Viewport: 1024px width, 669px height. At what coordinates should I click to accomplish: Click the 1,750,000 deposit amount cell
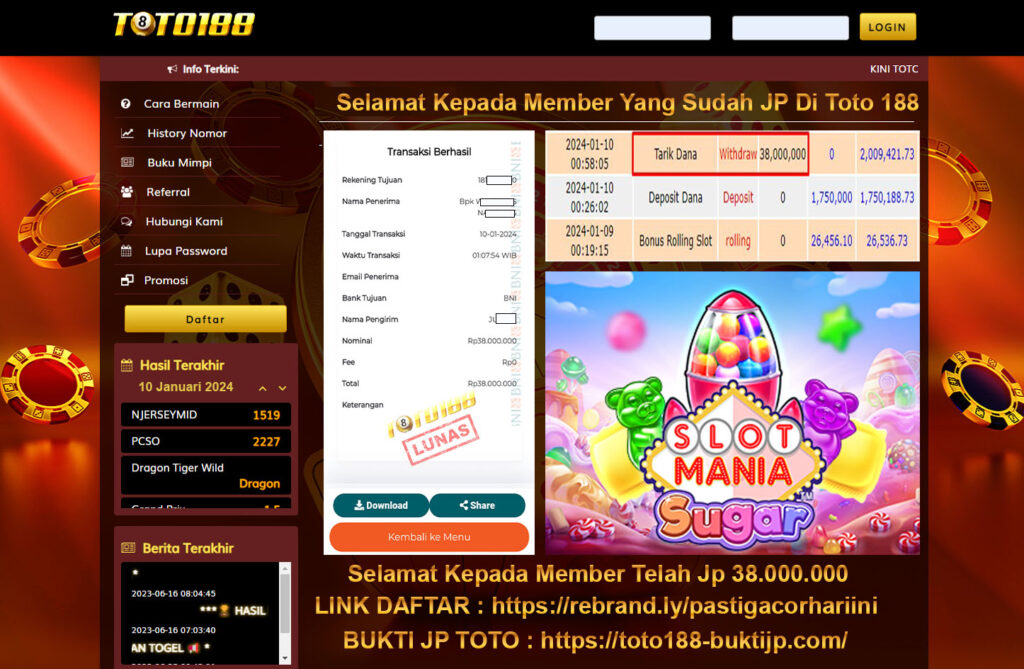point(831,197)
